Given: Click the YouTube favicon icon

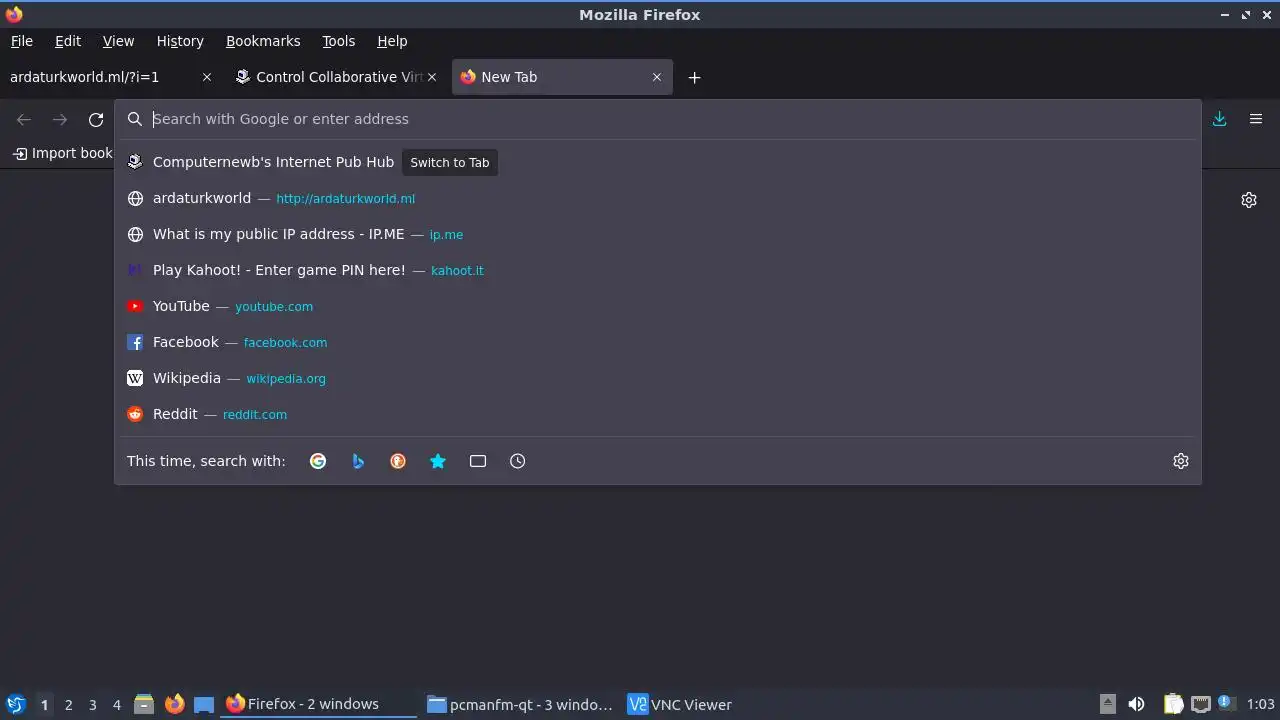Looking at the screenshot, I should click(135, 306).
